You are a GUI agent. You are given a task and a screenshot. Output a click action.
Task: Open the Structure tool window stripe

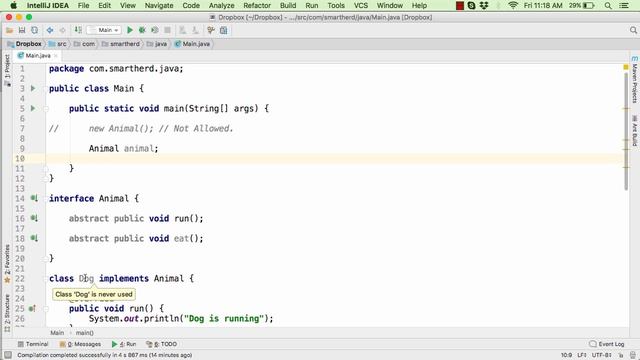(7, 313)
